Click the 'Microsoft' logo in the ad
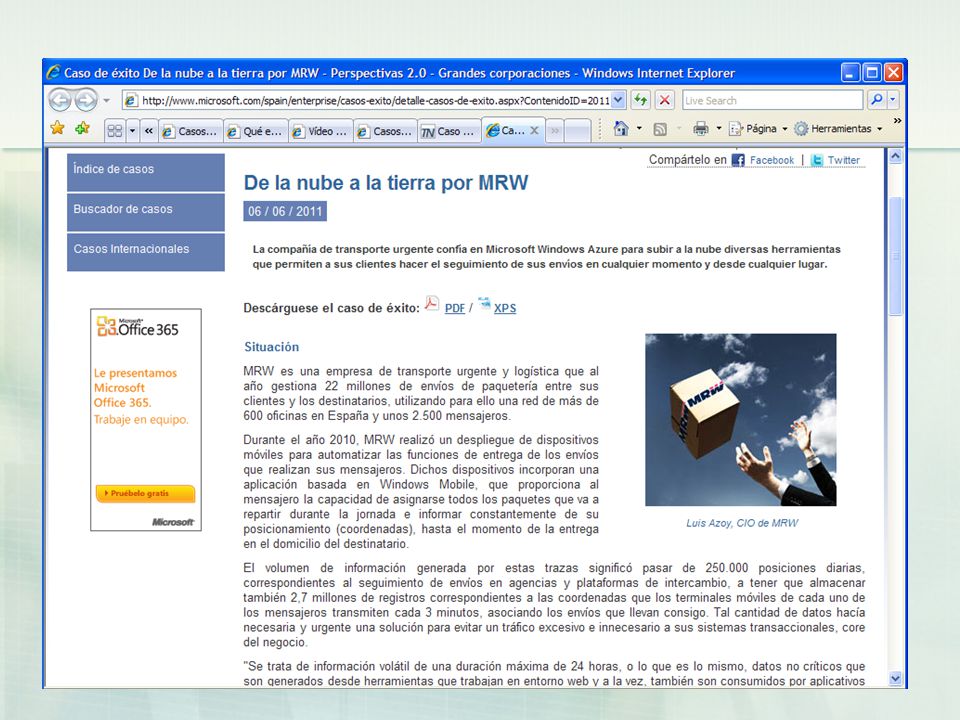 (173, 522)
